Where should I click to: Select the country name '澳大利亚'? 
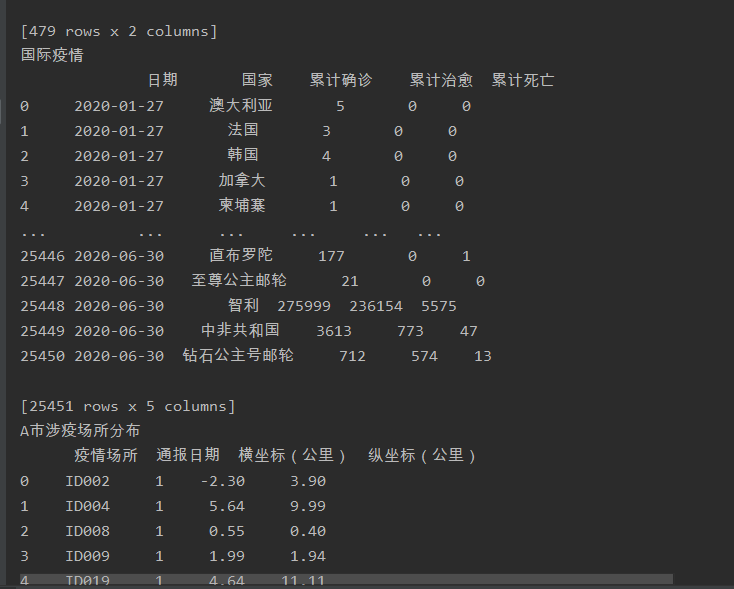click(x=241, y=105)
